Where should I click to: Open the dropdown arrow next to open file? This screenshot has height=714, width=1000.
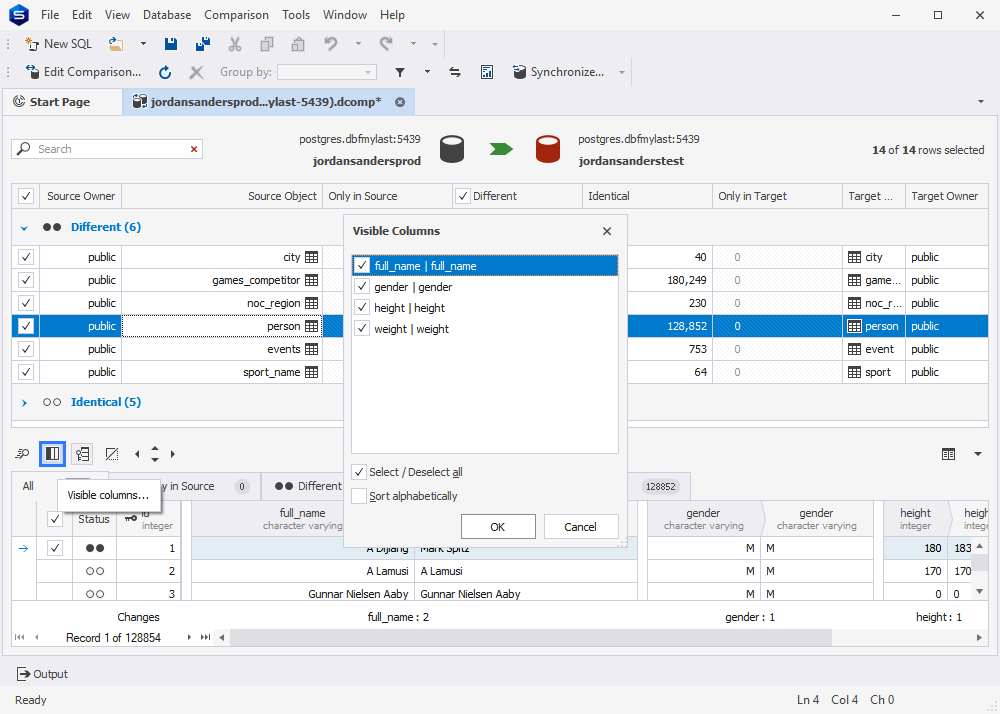coord(143,44)
